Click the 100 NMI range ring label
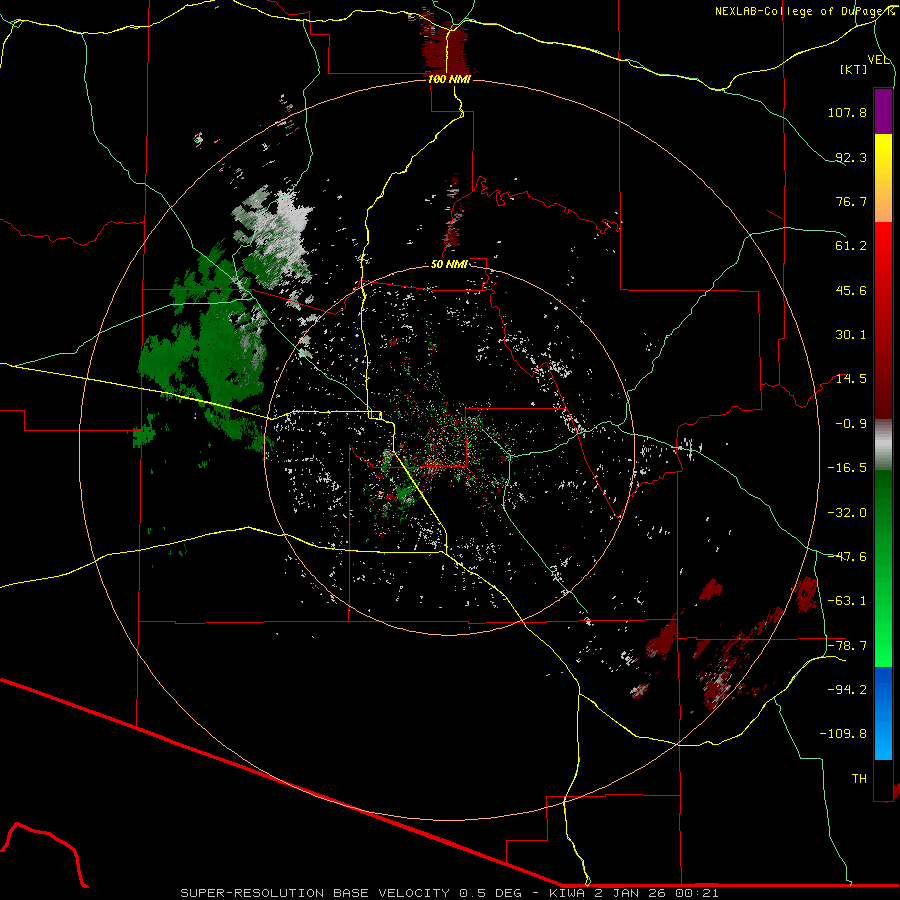 tap(449, 79)
